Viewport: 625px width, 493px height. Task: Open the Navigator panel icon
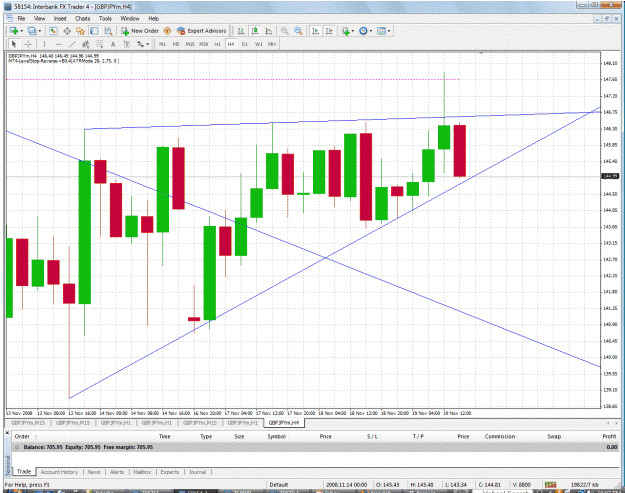[x=81, y=31]
